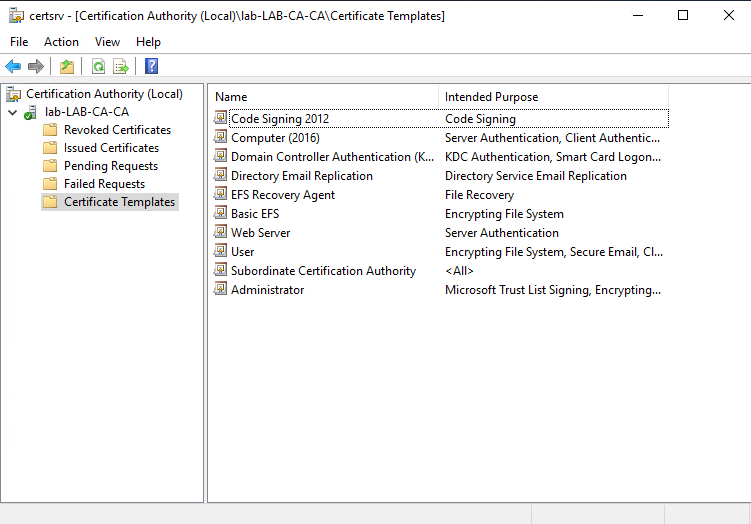Select the Certification Authority (Local) root node
The image size is (751, 524).
tap(104, 94)
